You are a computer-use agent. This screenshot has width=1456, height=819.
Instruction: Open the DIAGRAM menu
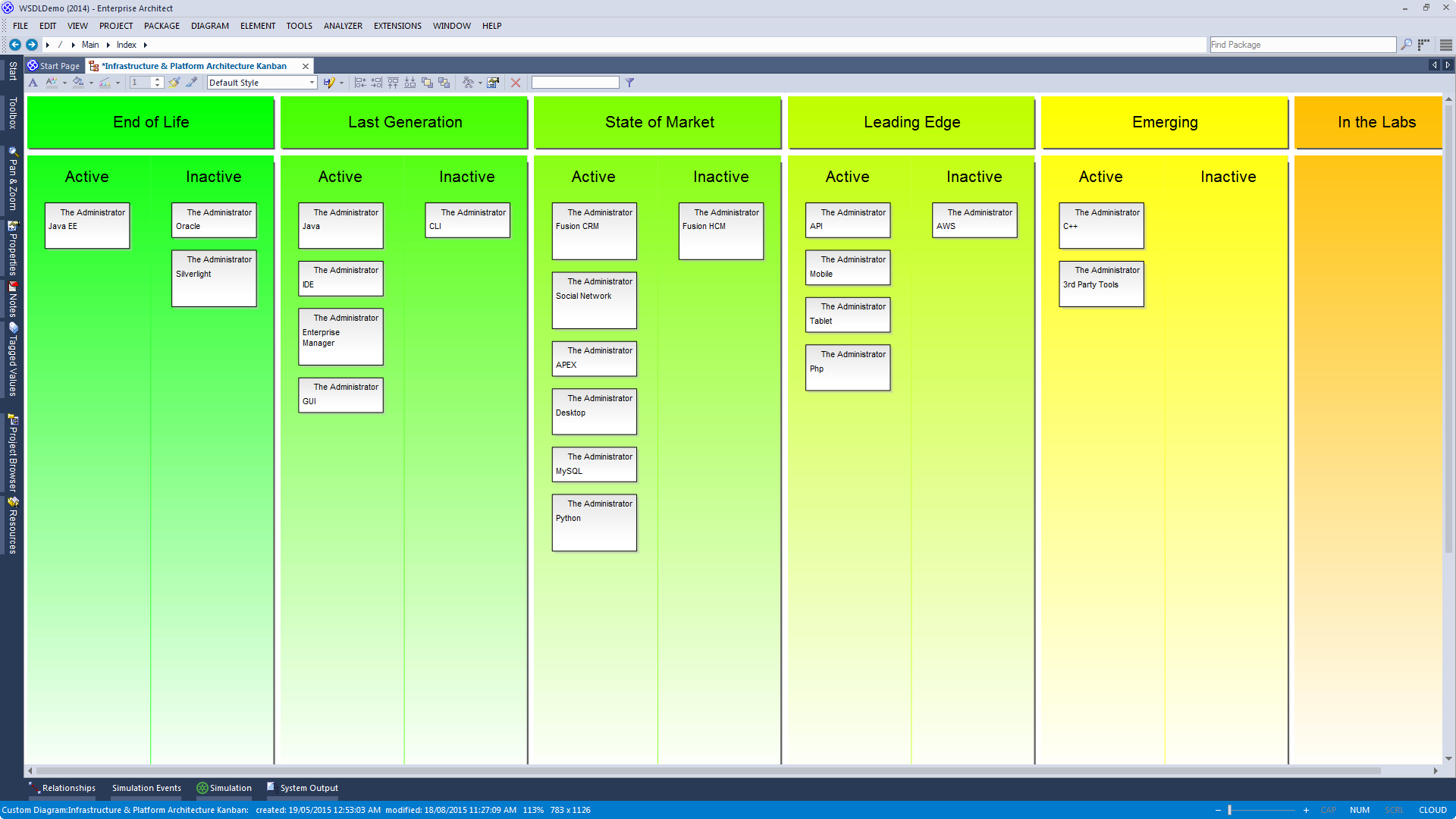(210, 26)
